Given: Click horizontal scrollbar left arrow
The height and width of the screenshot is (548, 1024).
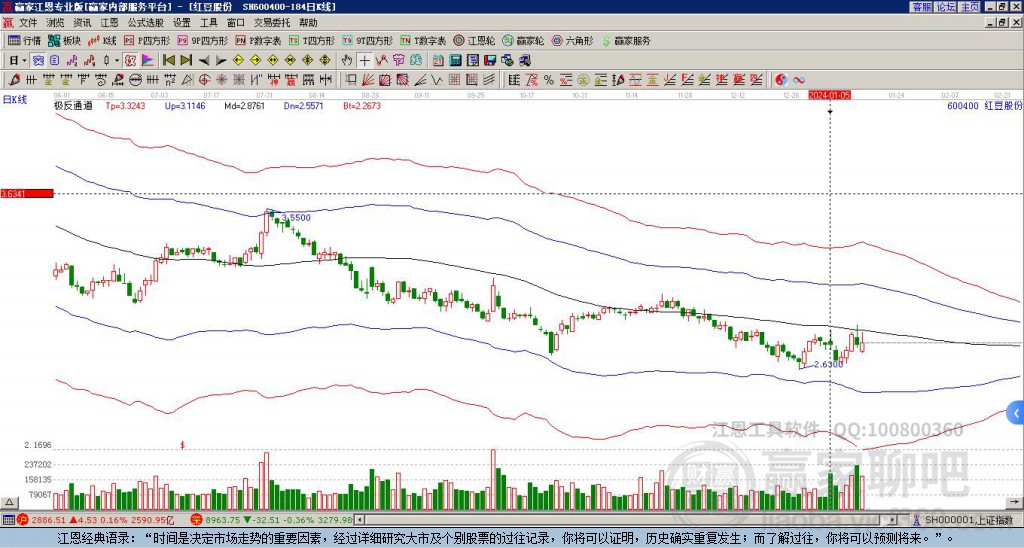Looking at the screenshot, I should 359,520.
